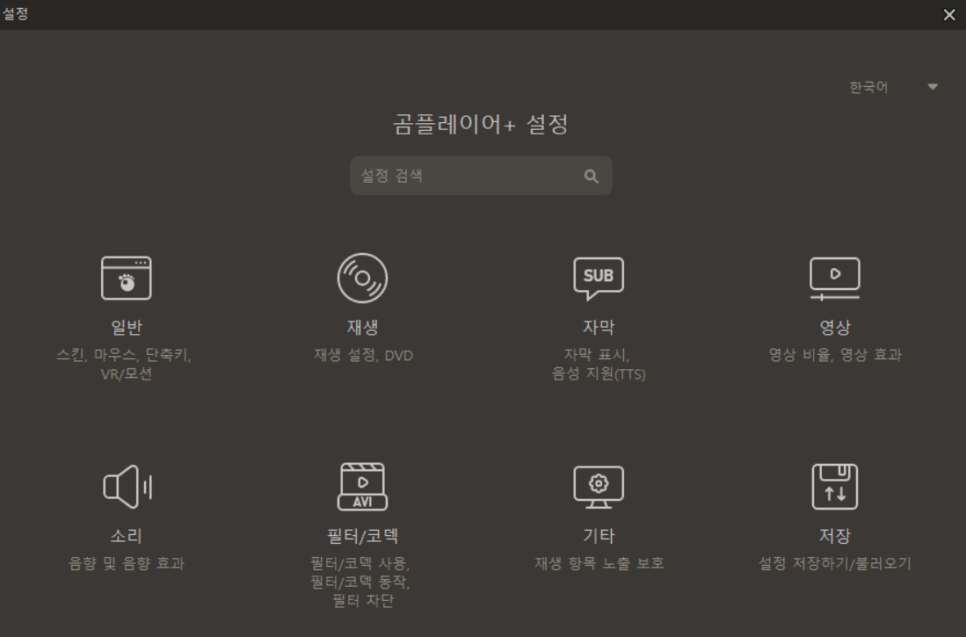Screen dimensions: 966x637
Task: Click the text 자막 표시, 음성 지원(TTS)
Action: pos(598,364)
